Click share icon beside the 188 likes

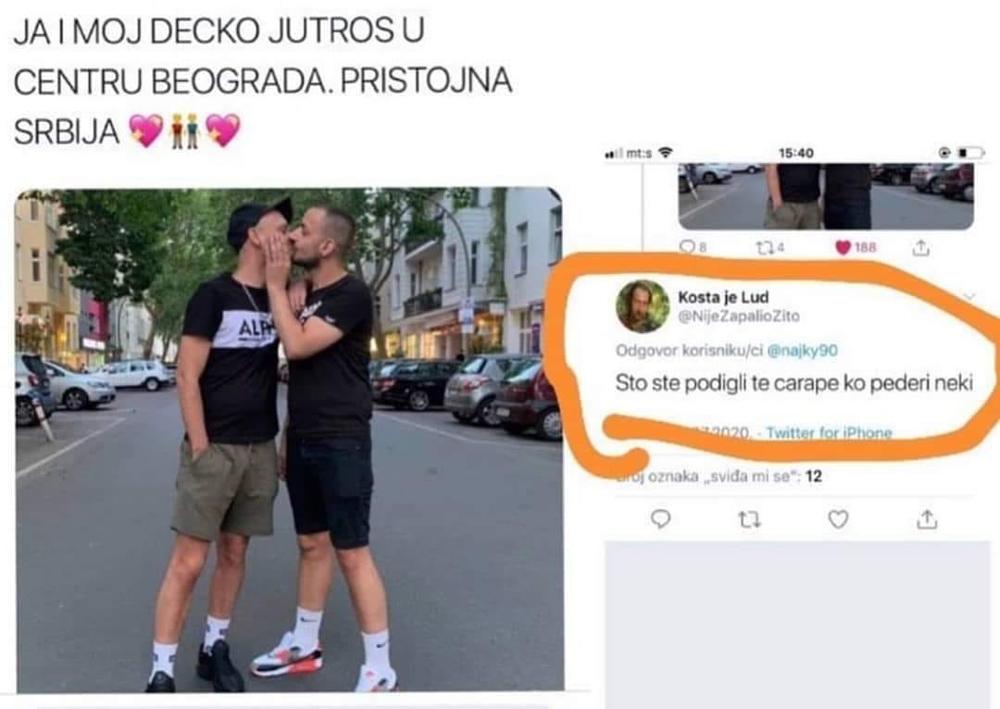click(x=920, y=247)
